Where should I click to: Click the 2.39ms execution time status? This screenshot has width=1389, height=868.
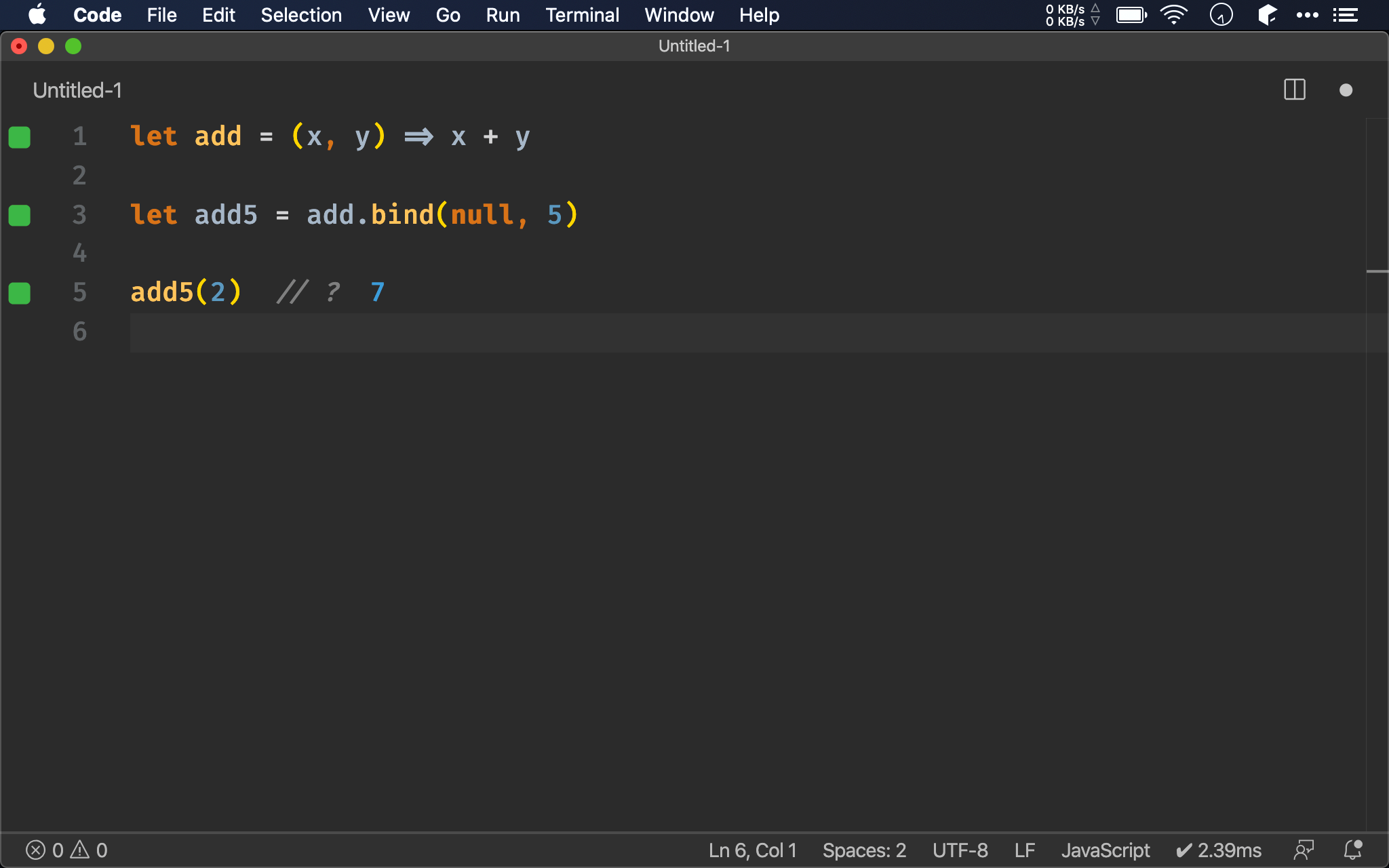pyautogui.click(x=1219, y=850)
